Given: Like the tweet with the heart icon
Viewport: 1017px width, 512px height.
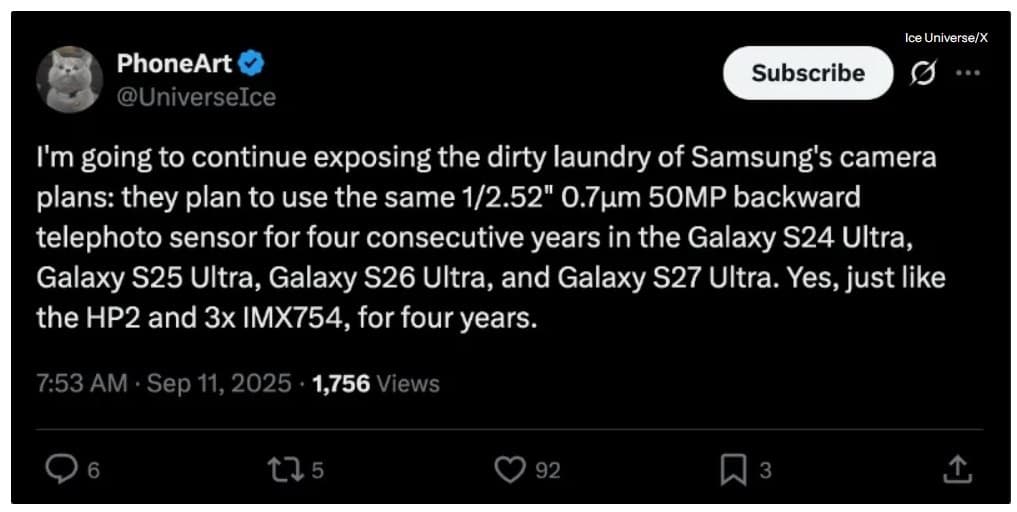Looking at the screenshot, I should pyautogui.click(x=511, y=469).
